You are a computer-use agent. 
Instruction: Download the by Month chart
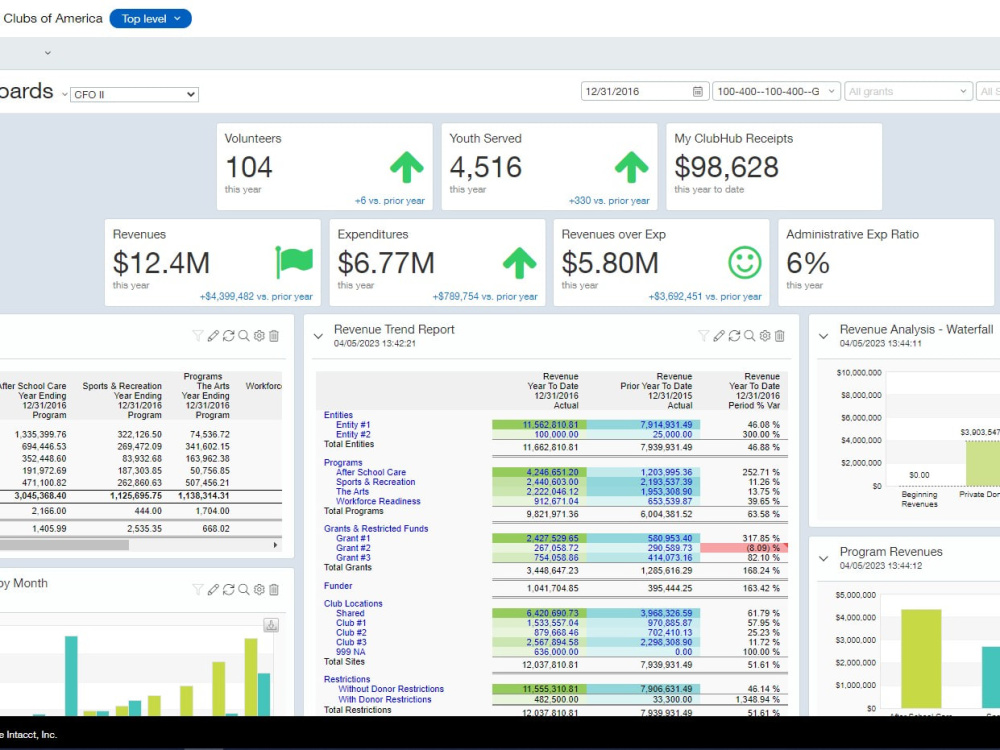(271, 625)
